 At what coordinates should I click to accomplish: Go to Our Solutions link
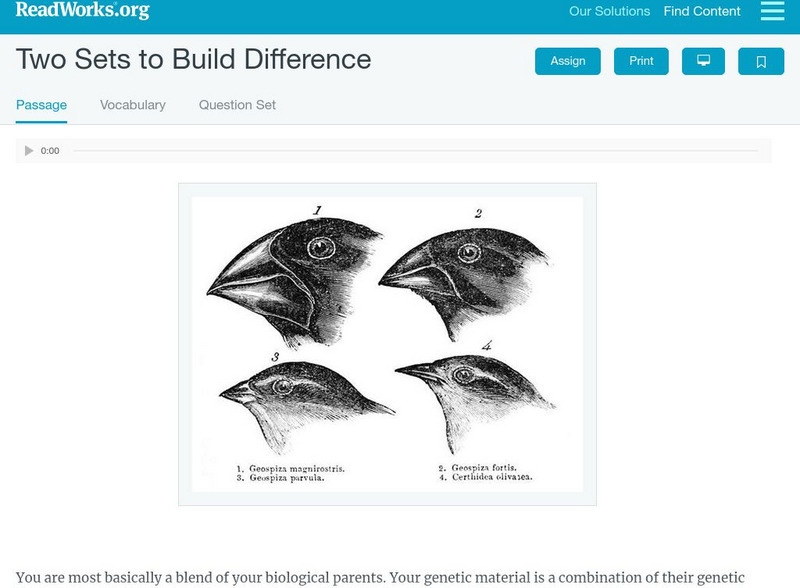tap(609, 12)
